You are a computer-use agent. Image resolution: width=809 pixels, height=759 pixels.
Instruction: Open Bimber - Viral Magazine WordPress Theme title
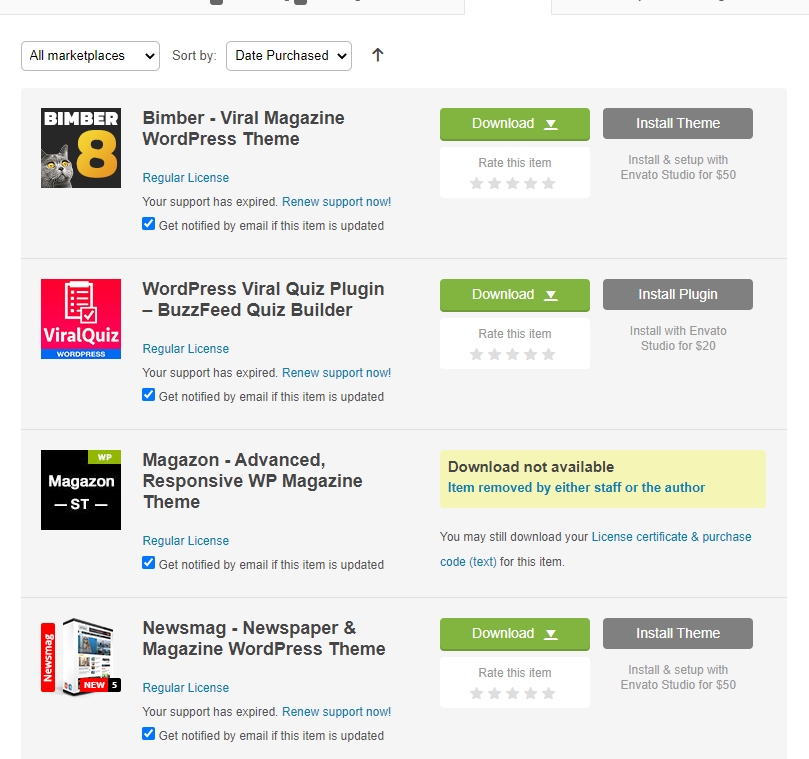tap(244, 128)
